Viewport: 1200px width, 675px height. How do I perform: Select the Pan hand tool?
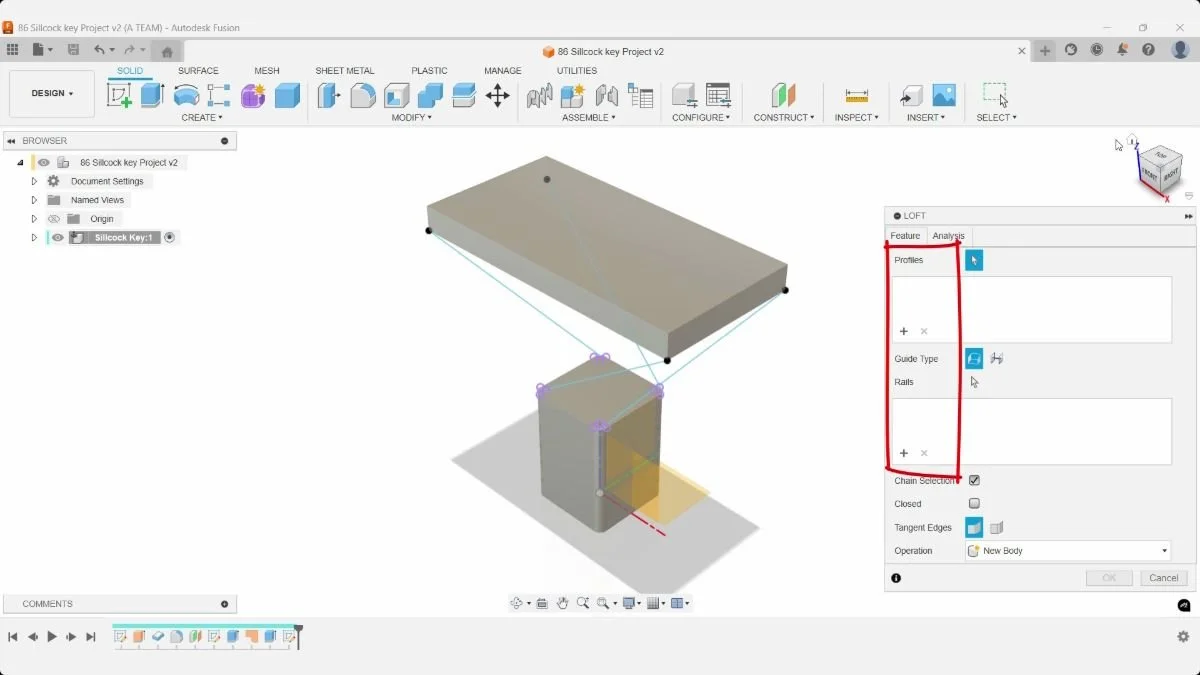click(563, 603)
